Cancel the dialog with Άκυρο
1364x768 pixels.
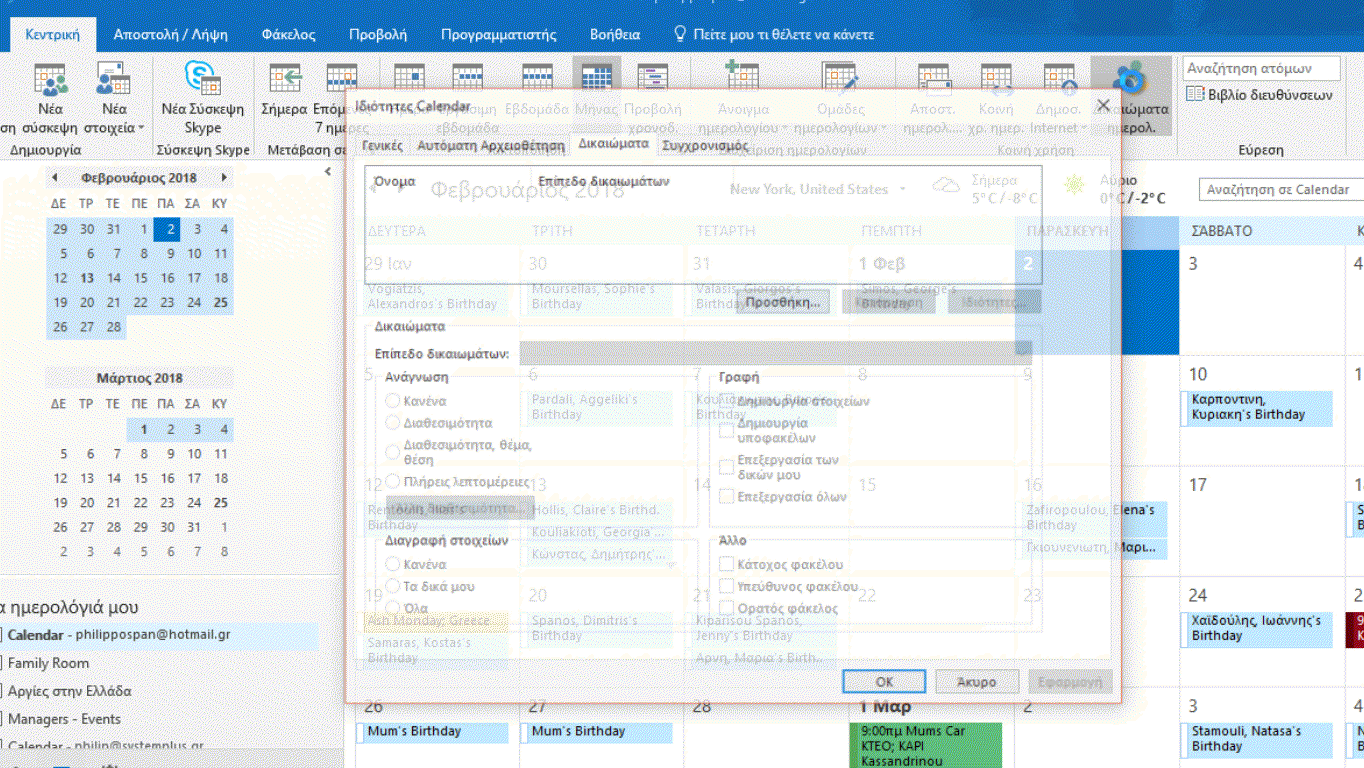(x=977, y=681)
